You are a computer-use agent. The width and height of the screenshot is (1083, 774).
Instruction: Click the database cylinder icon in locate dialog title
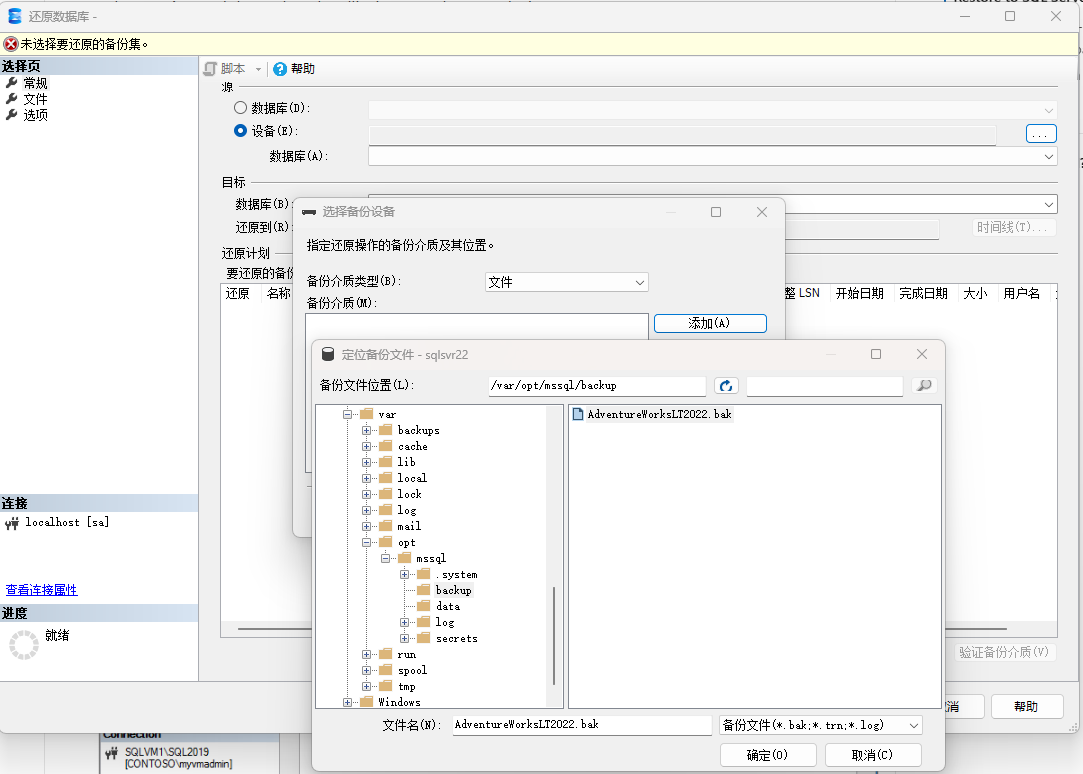[328, 354]
